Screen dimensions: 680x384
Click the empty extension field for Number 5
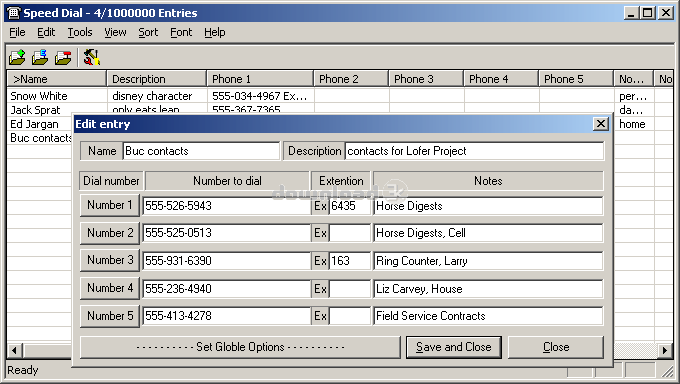[350, 316]
